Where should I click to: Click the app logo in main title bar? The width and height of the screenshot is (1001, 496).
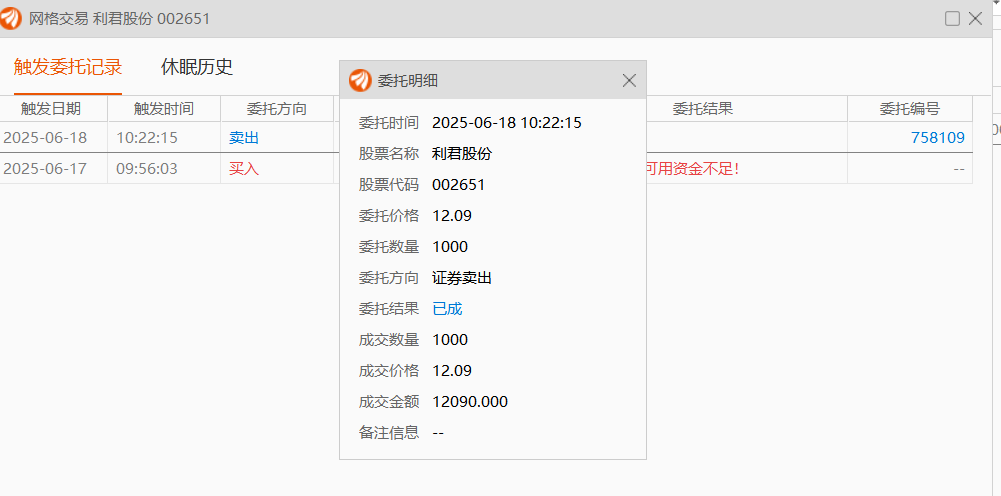point(11,19)
